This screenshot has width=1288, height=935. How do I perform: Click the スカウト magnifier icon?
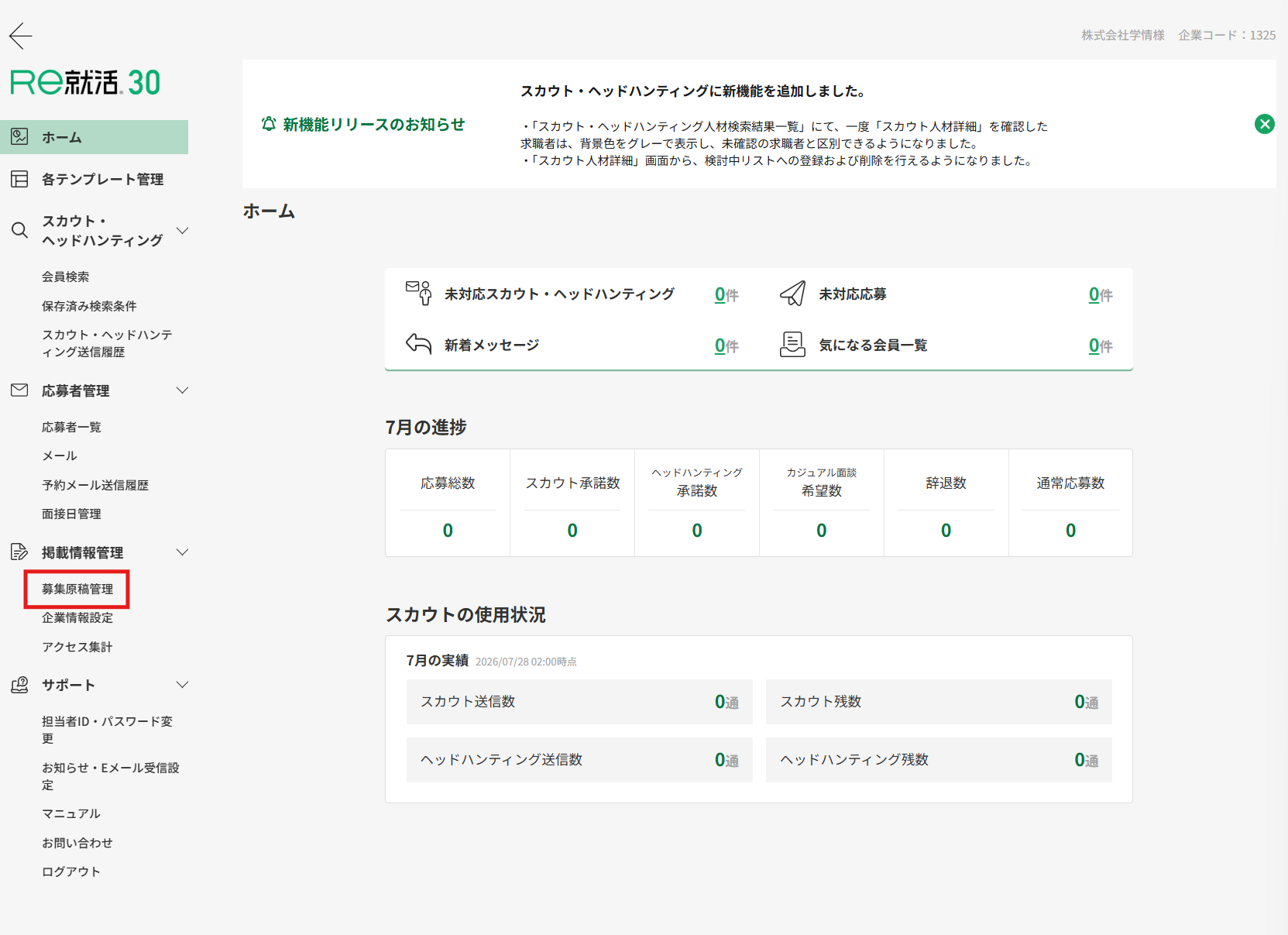coord(19,230)
